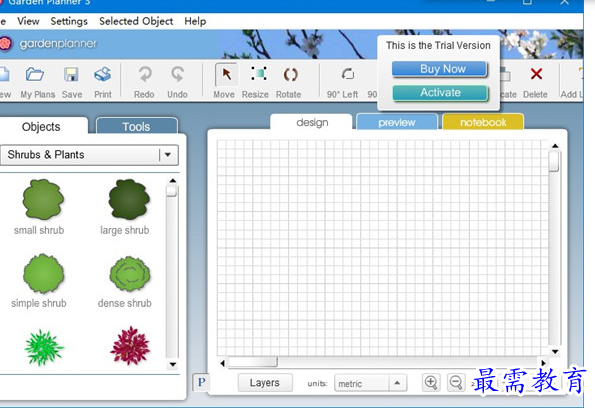Open the Settings menu
This screenshot has width=595, height=412.
(69, 21)
